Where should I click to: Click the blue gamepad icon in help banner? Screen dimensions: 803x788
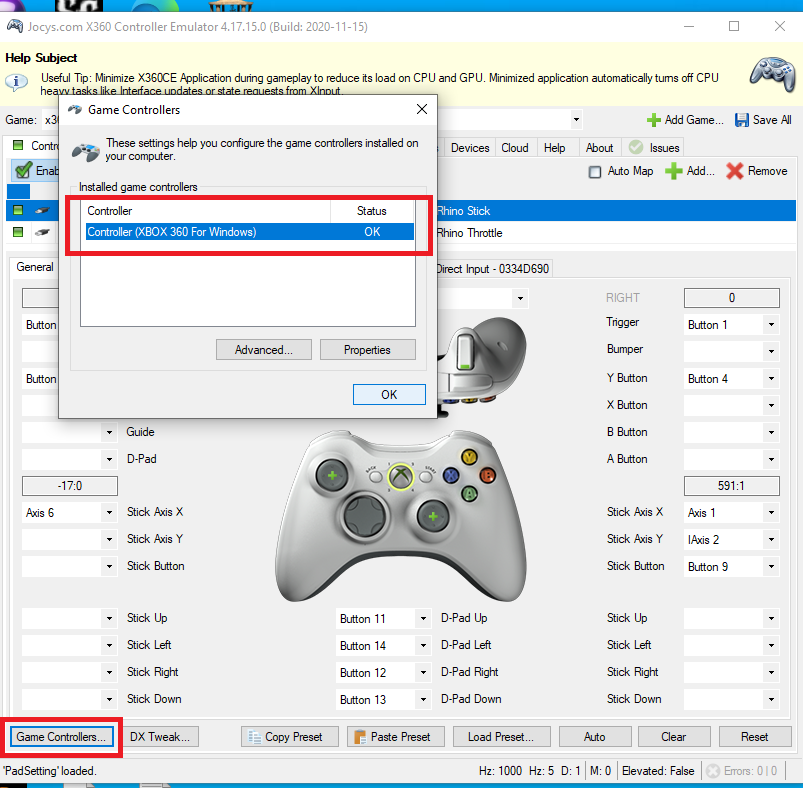[x=773, y=74]
